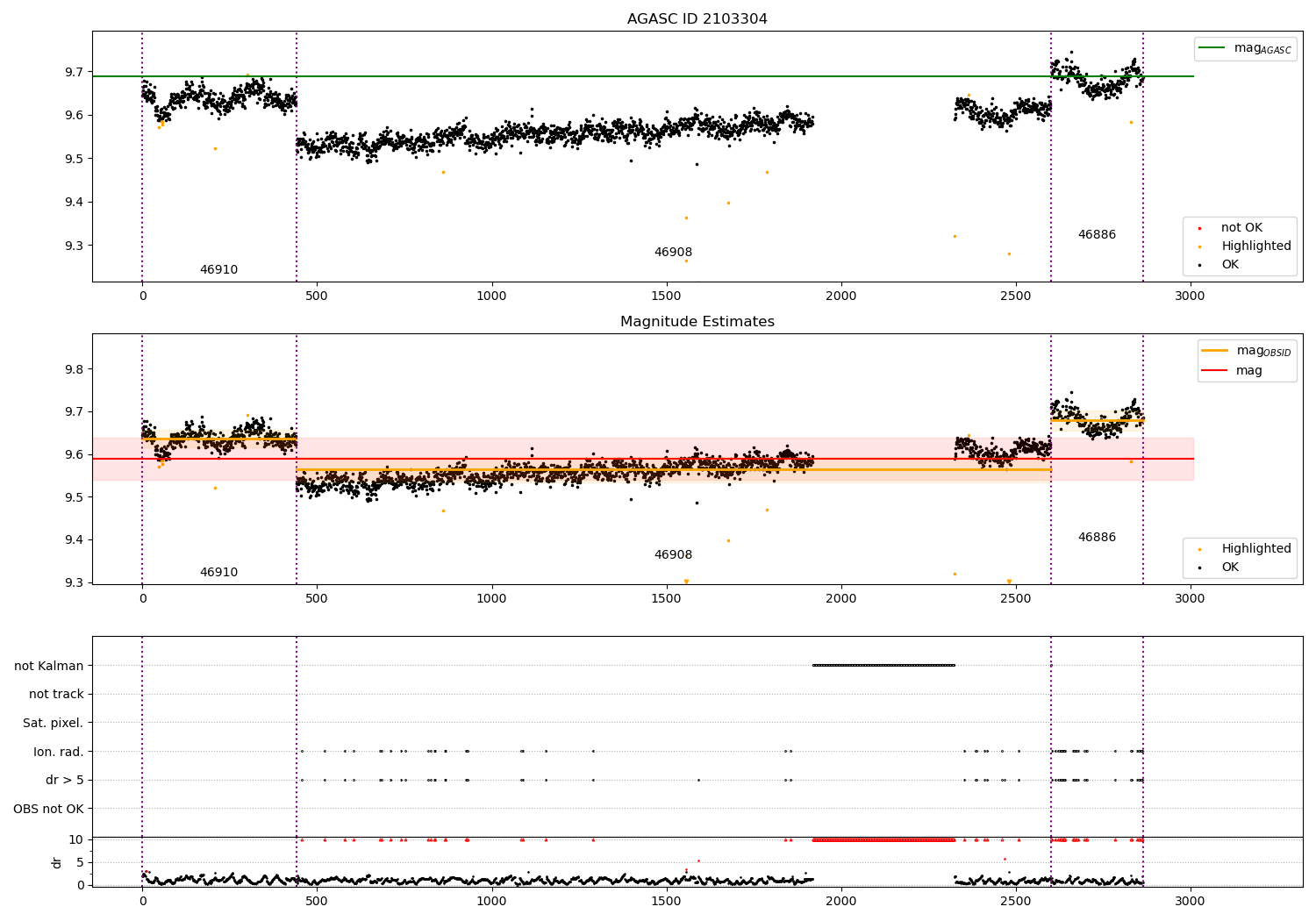Click the 9.5 y-tick in the top plot
This screenshot has height=921, width=1316.
coord(73,159)
